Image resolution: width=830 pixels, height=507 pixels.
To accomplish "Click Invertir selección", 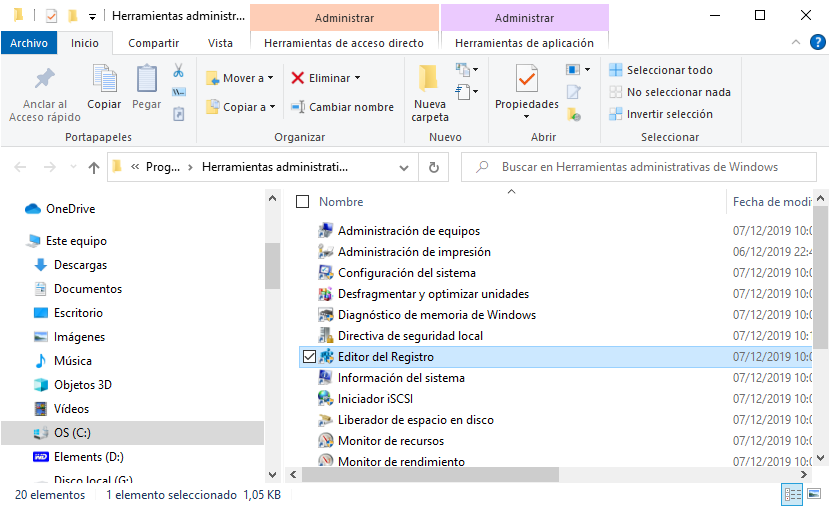I will coord(661,114).
